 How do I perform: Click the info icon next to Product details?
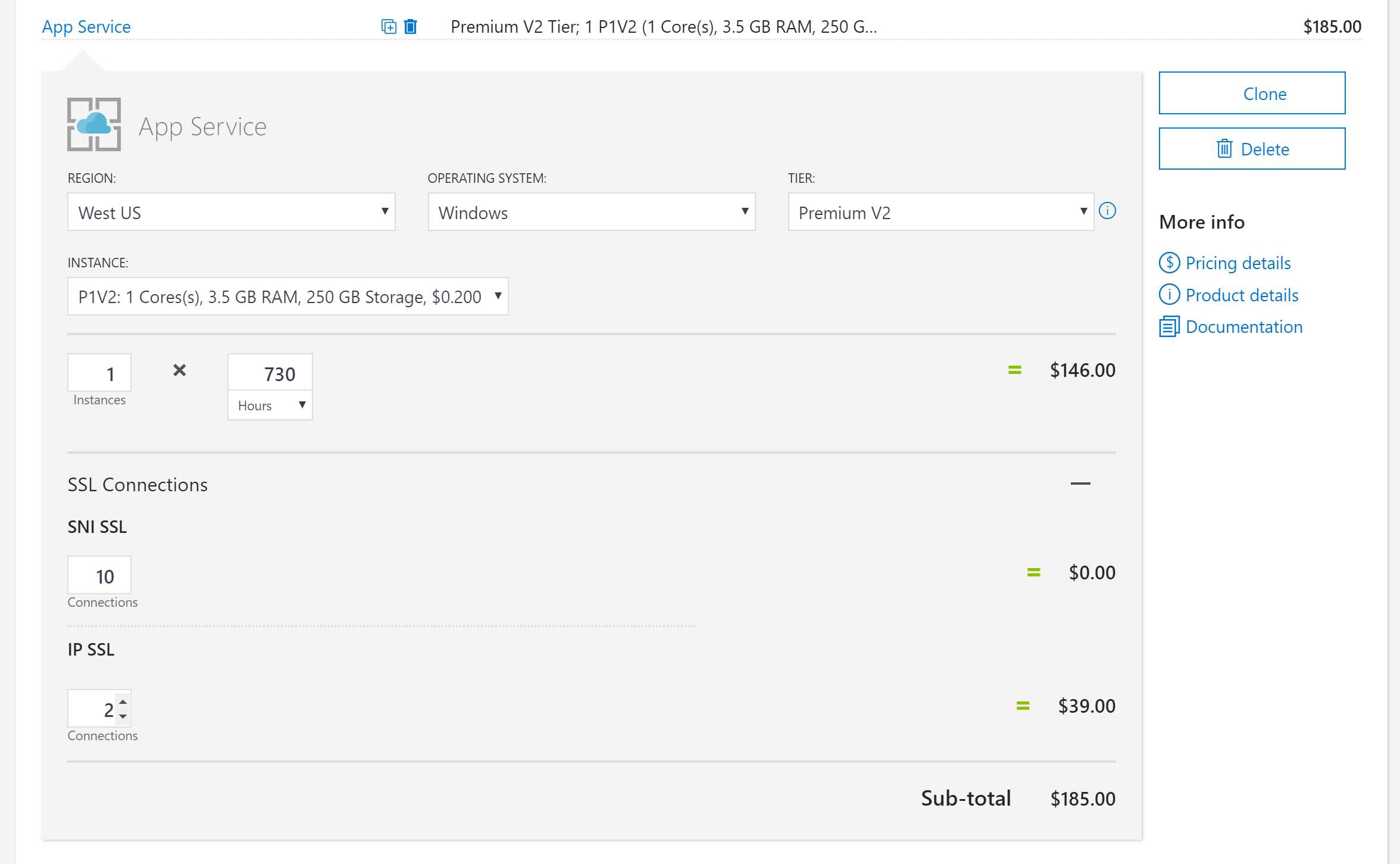[1170, 294]
